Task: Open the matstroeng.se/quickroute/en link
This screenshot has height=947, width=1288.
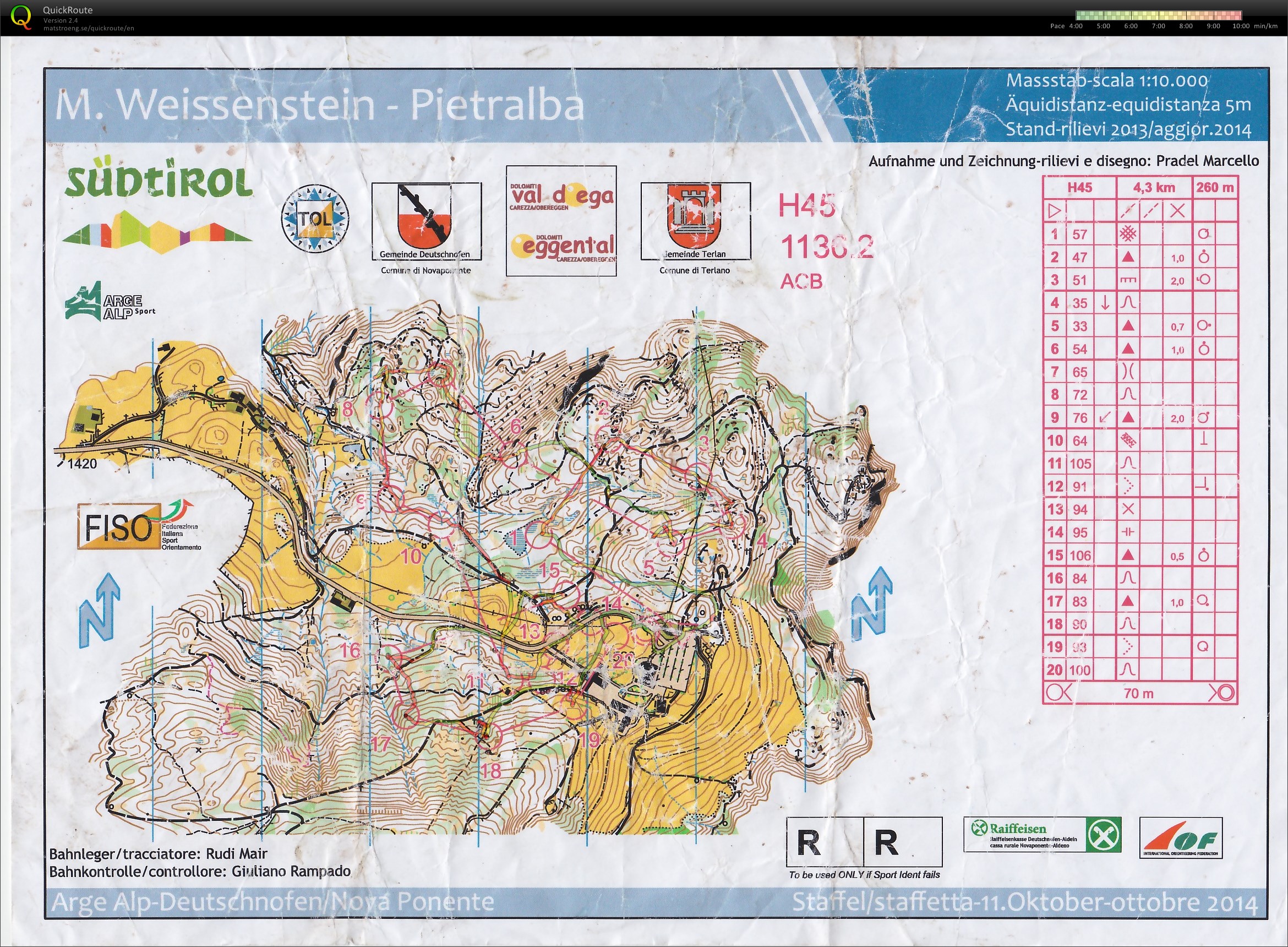Action: (x=88, y=28)
